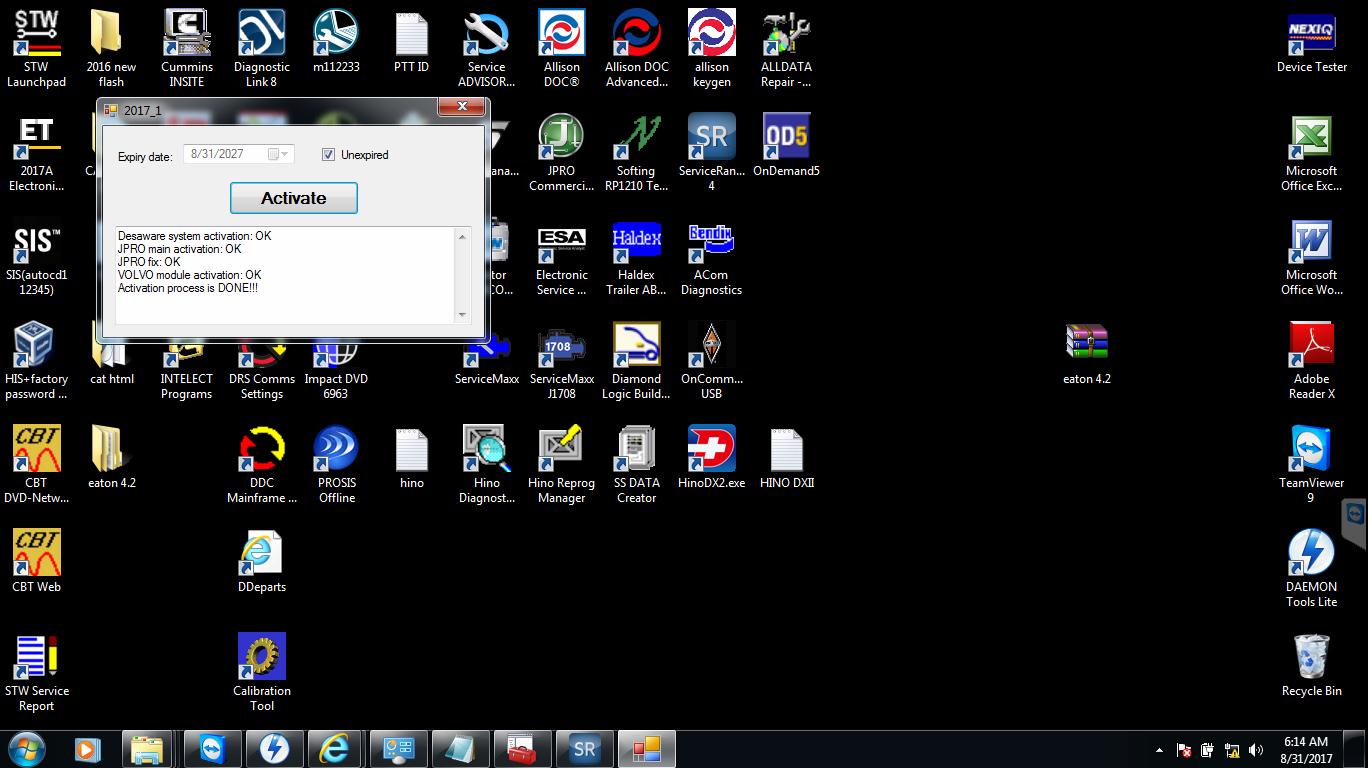The image size is (1368, 768).
Task: Click the volume icon in system tray
Action: click(1255, 750)
